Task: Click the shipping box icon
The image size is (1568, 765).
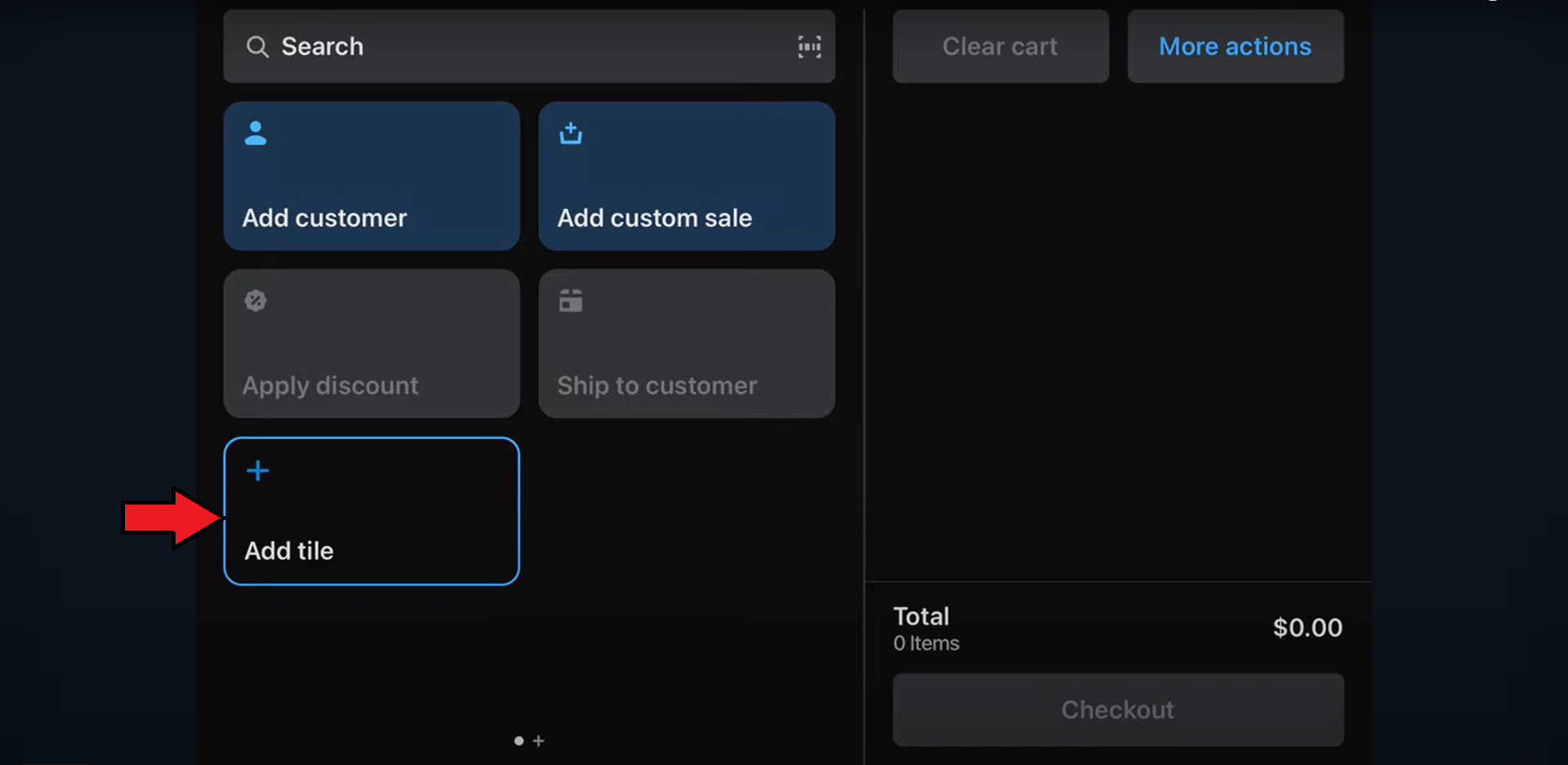Action: coord(571,300)
